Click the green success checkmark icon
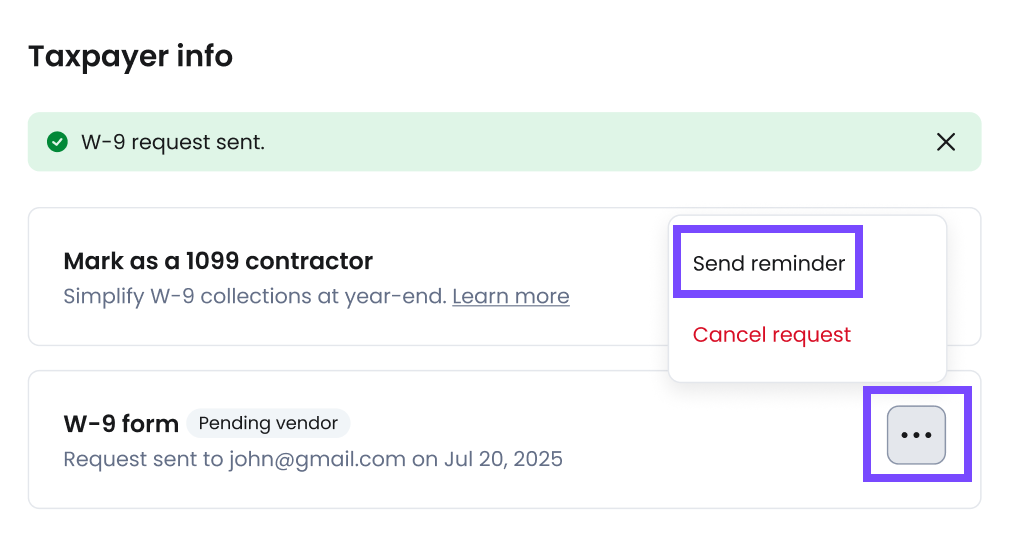This screenshot has height=546, width=1018. point(57,142)
